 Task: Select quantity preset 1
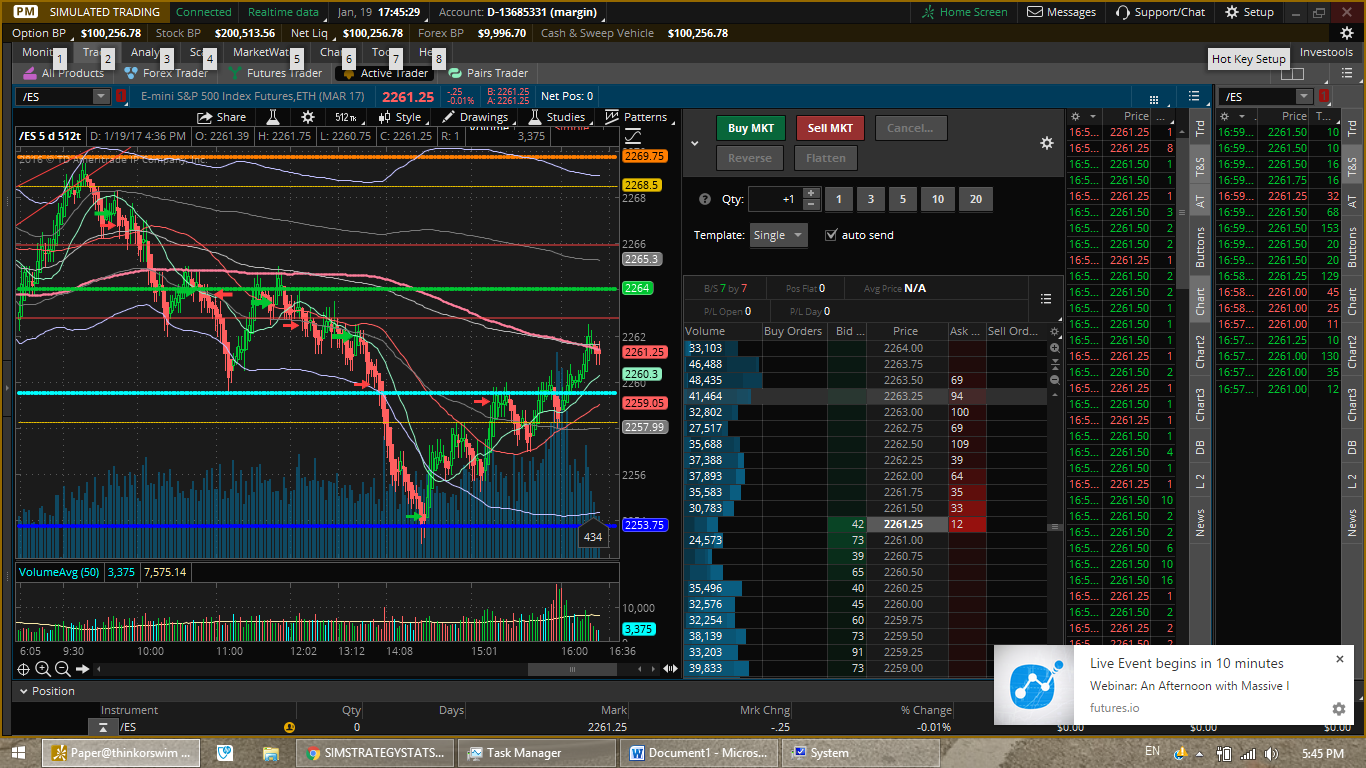[838, 199]
